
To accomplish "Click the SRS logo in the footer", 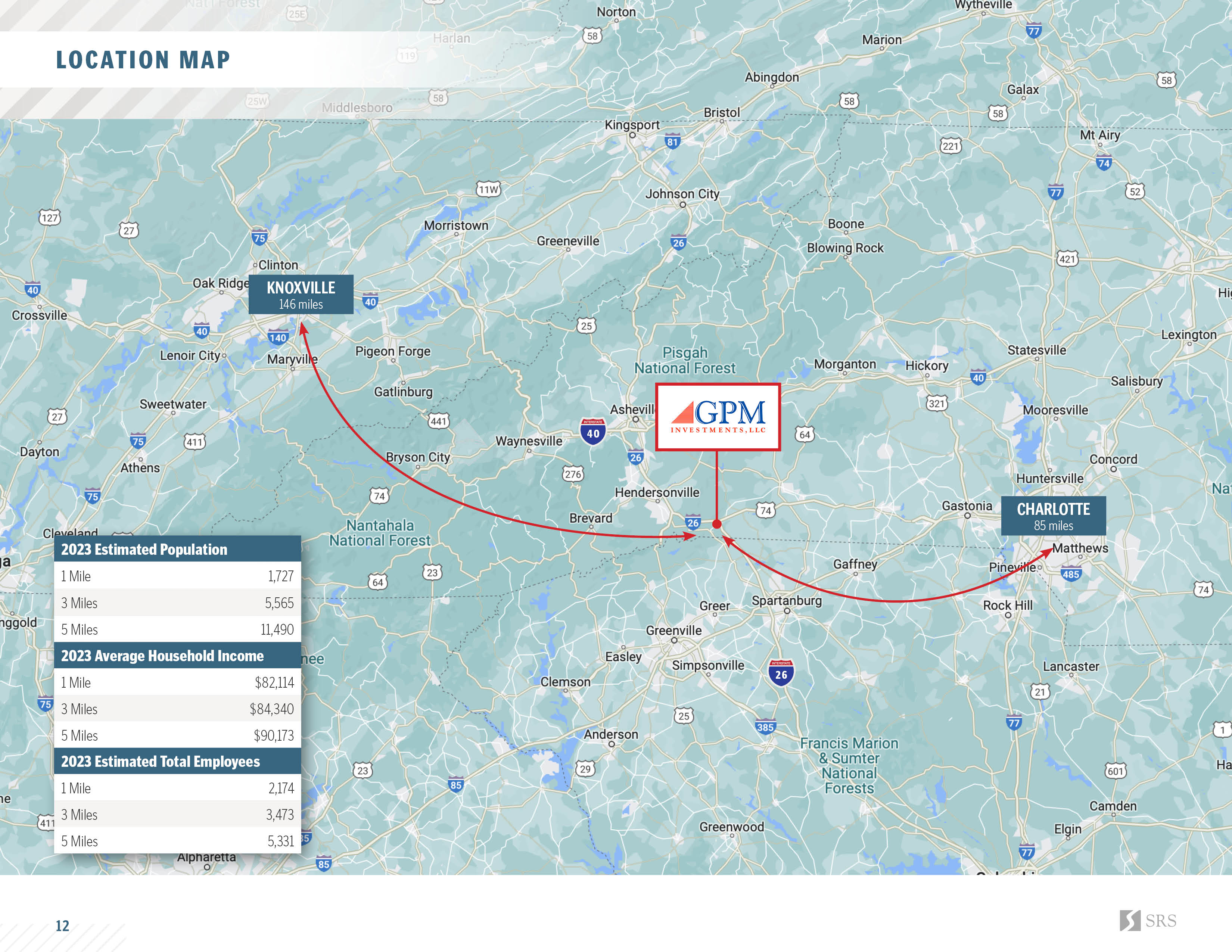I will point(1147,920).
